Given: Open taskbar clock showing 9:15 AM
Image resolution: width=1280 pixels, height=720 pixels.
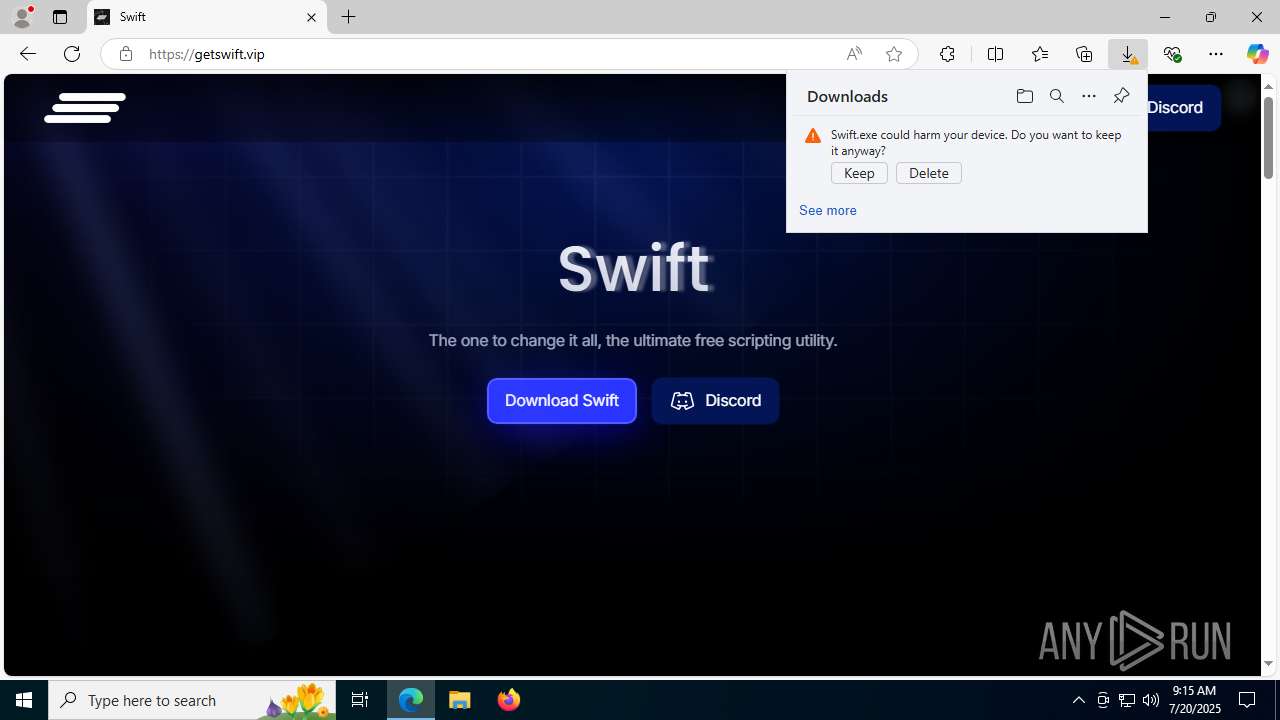Looking at the screenshot, I should pyautogui.click(x=1196, y=700).
